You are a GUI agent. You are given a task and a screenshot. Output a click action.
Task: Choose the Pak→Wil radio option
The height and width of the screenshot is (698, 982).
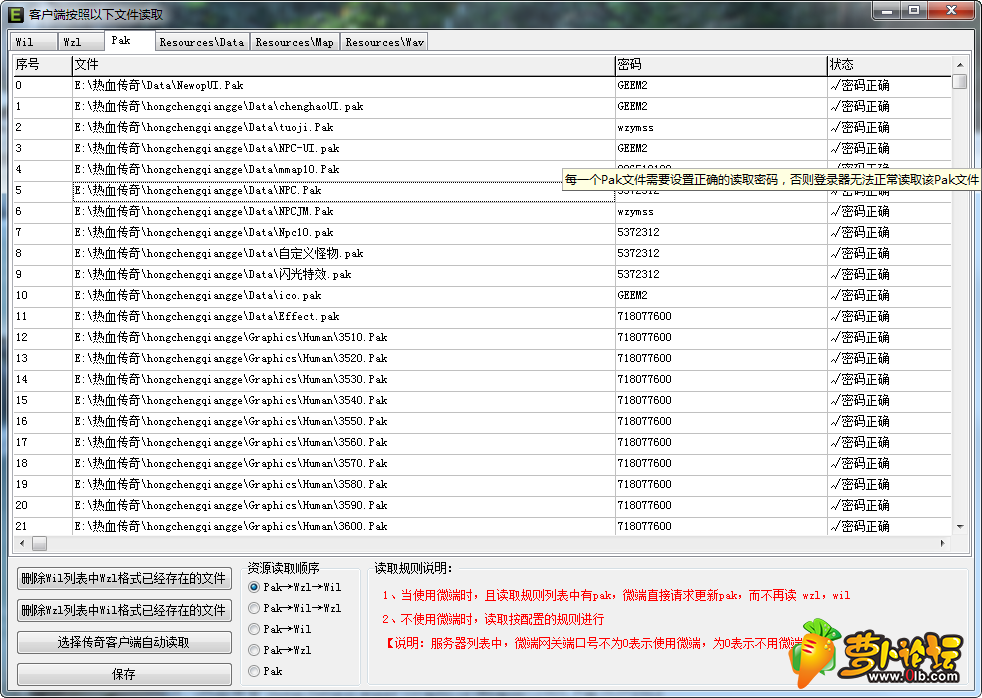[280, 629]
